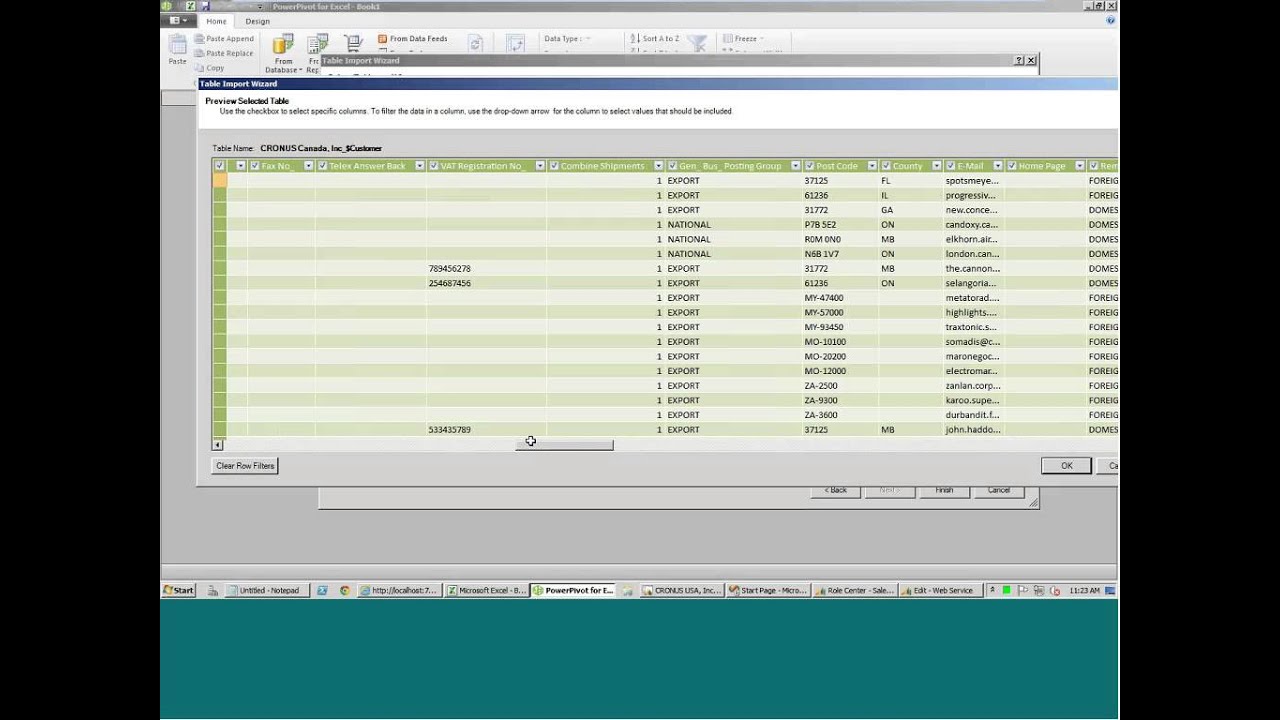Click the Windows Start button
The width and height of the screenshot is (1280, 720).
(178, 590)
